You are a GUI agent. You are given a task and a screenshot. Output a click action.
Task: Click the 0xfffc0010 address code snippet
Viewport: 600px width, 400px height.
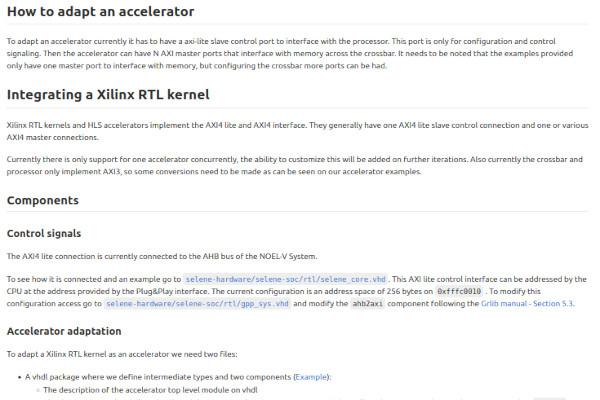459,290
